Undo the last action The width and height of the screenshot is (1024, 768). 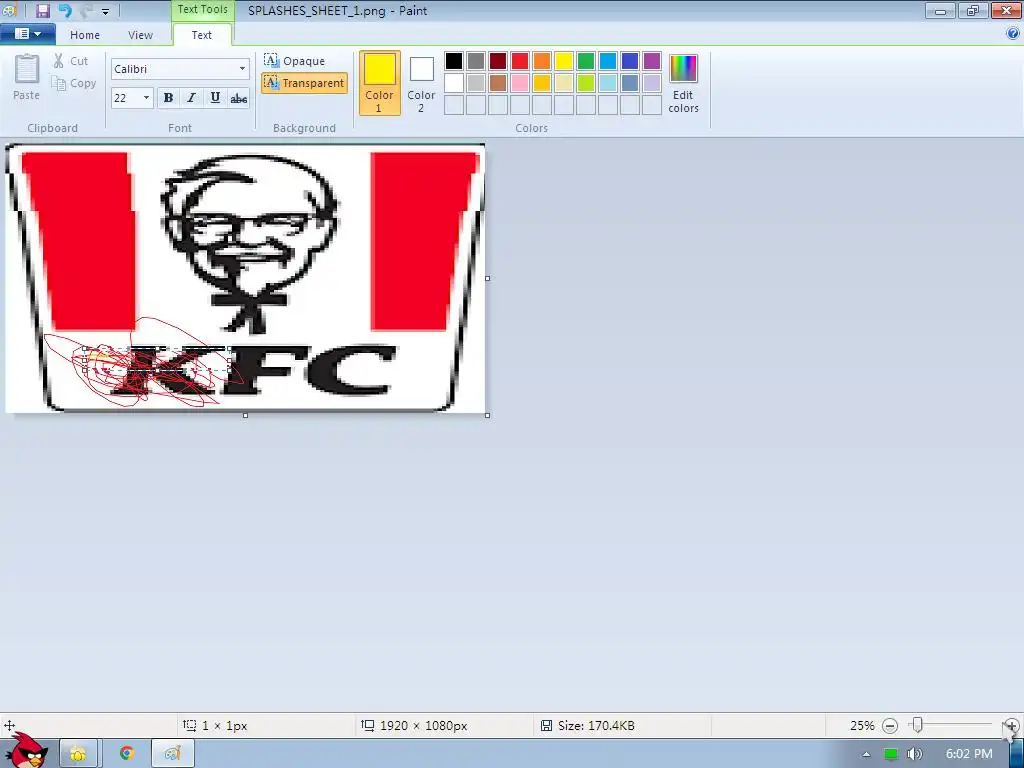pos(64,10)
